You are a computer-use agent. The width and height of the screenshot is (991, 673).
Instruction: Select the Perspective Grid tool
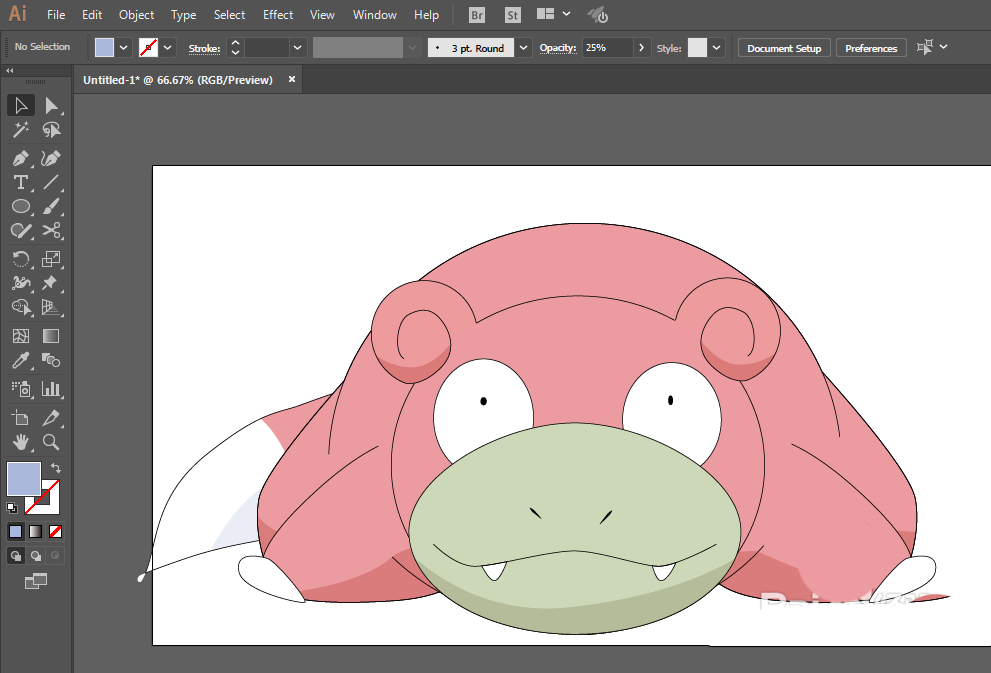(51, 307)
